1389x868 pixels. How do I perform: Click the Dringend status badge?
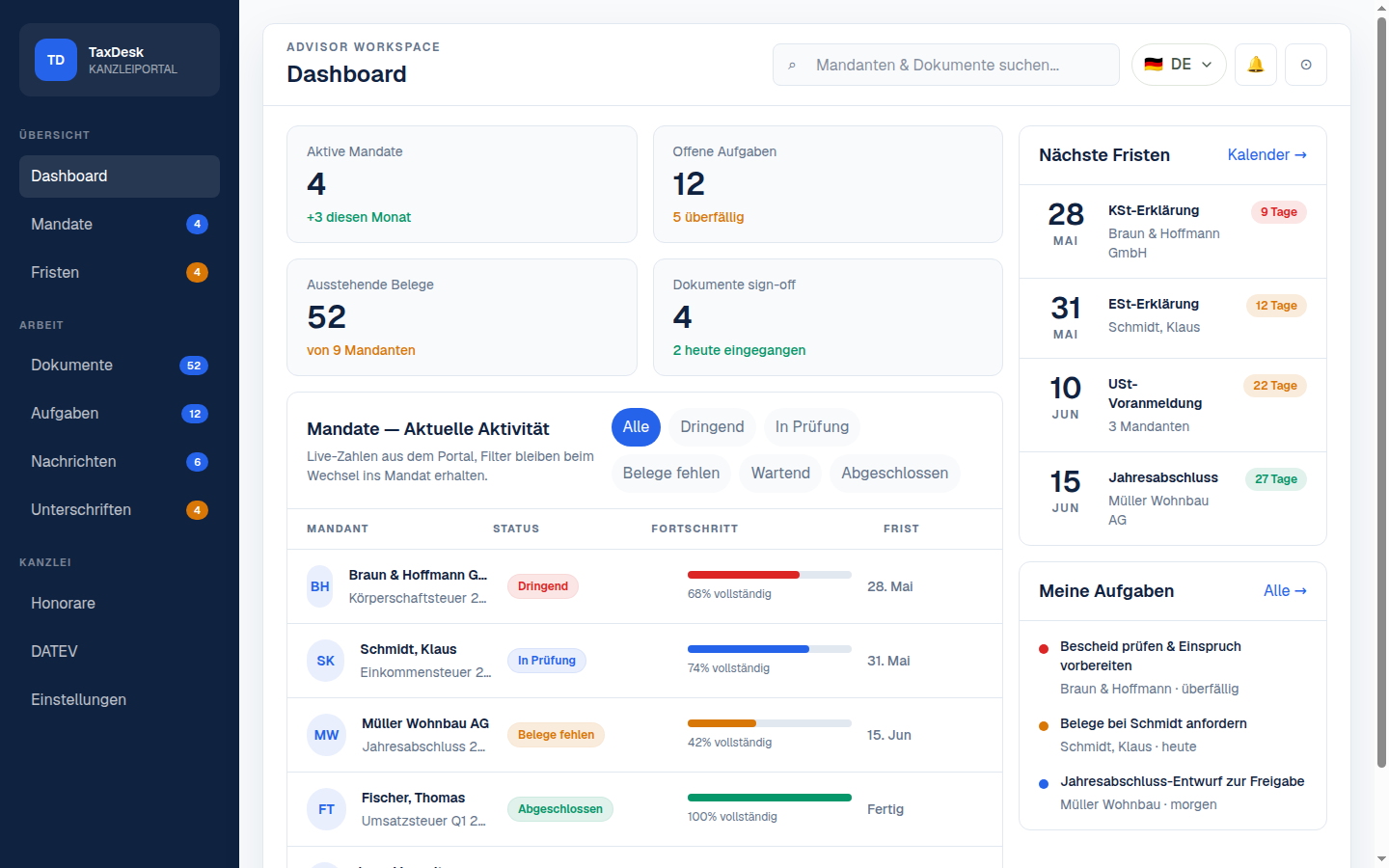tap(543, 586)
